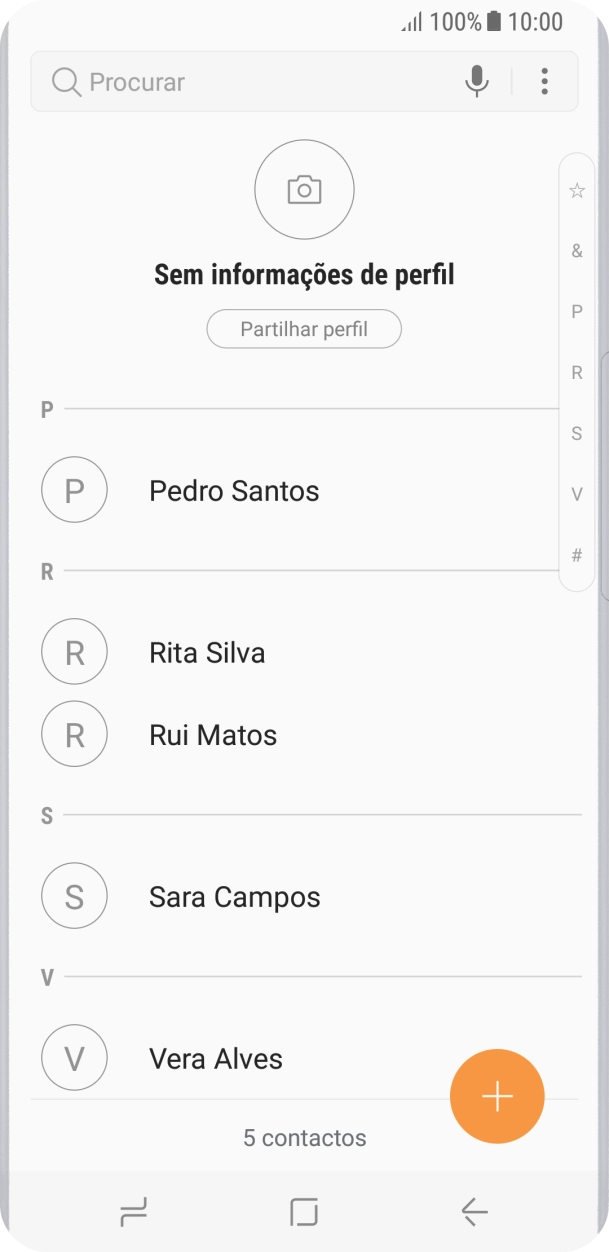Tap the orange plus button to add contact
The width and height of the screenshot is (609, 1252).
tap(497, 1096)
